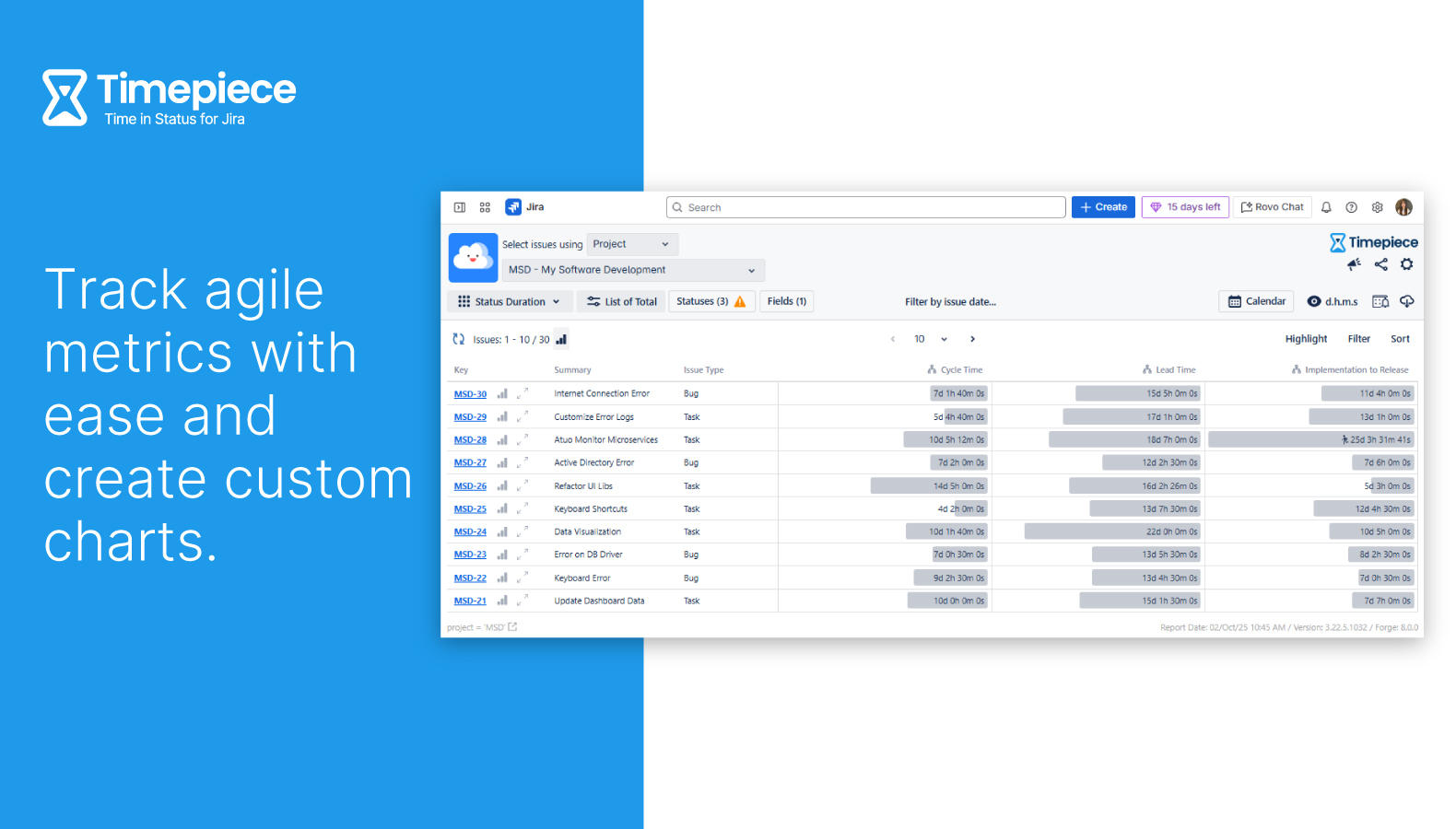
Task: Click the cloud download export icon
Action: click(1406, 301)
